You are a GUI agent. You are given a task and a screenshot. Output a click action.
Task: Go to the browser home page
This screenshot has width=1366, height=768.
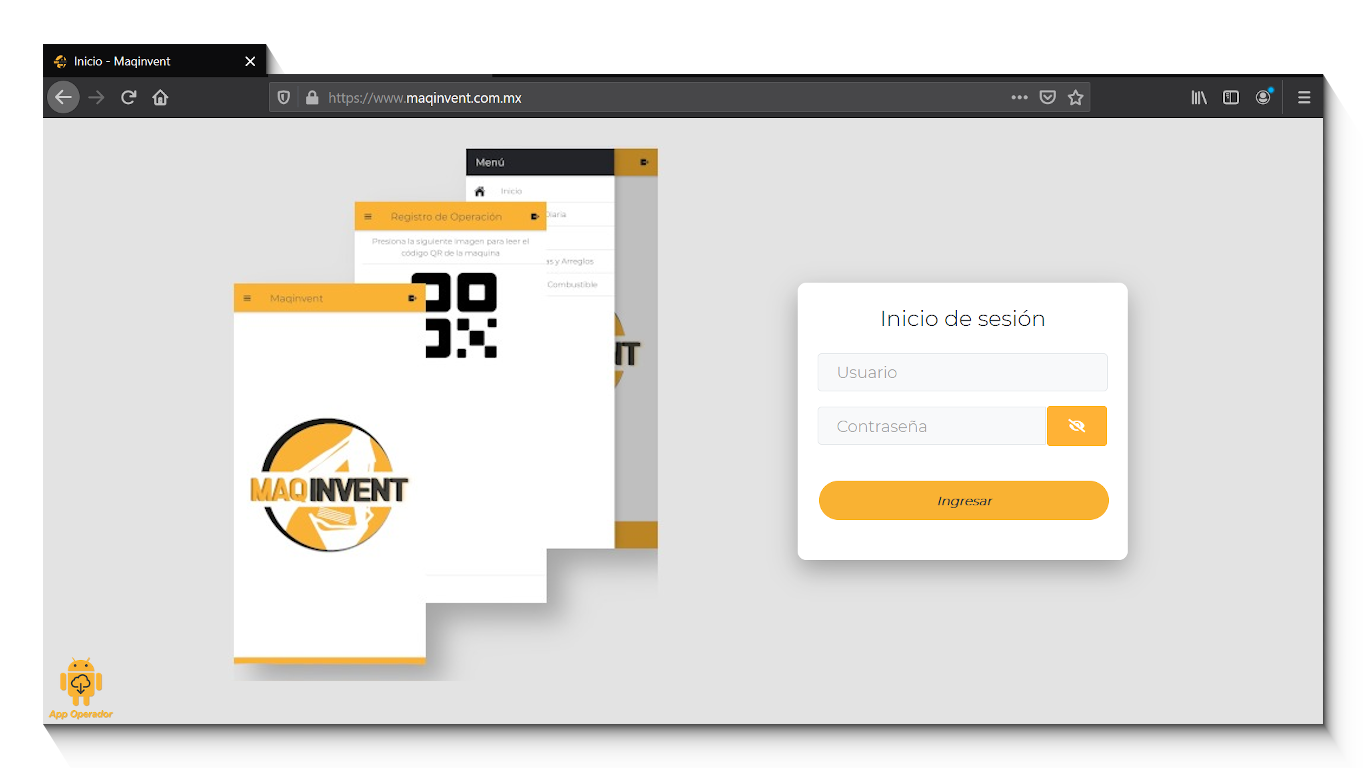[x=160, y=97]
